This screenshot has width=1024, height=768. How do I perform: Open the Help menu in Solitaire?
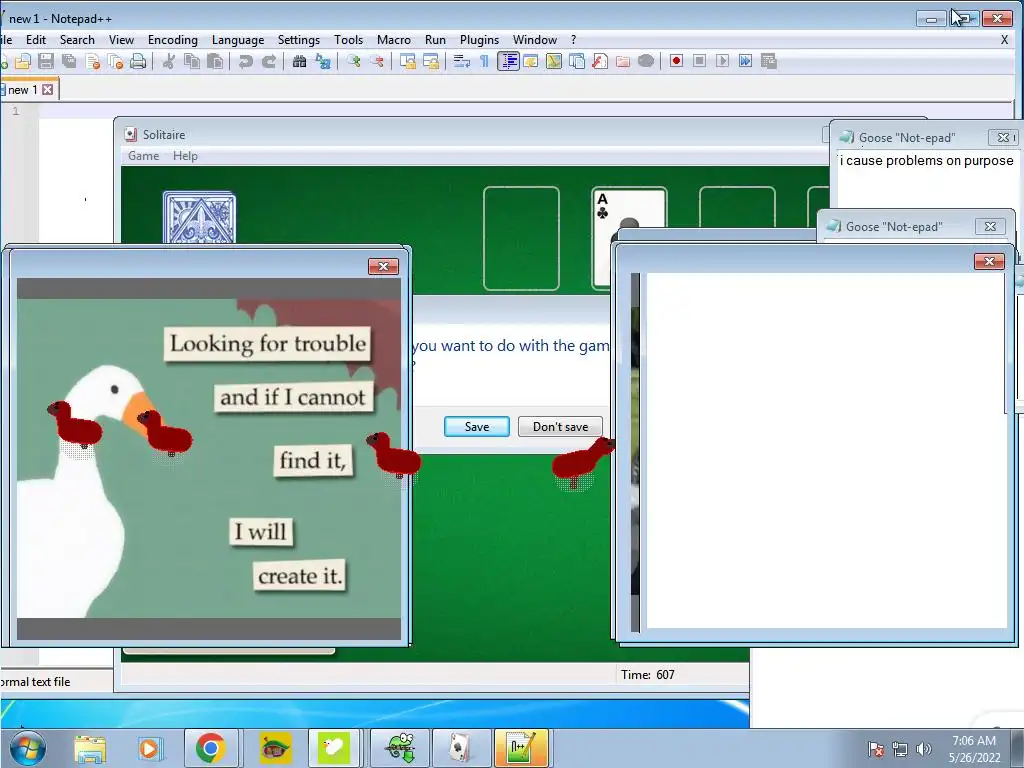[185, 156]
